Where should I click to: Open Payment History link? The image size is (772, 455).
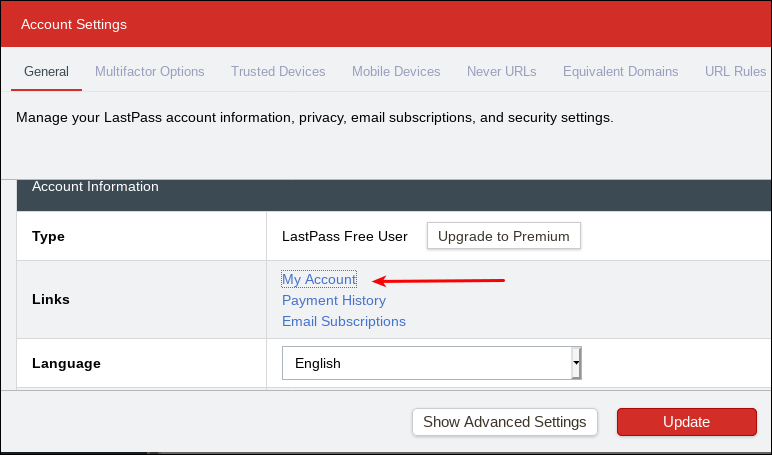pyautogui.click(x=334, y=300)
